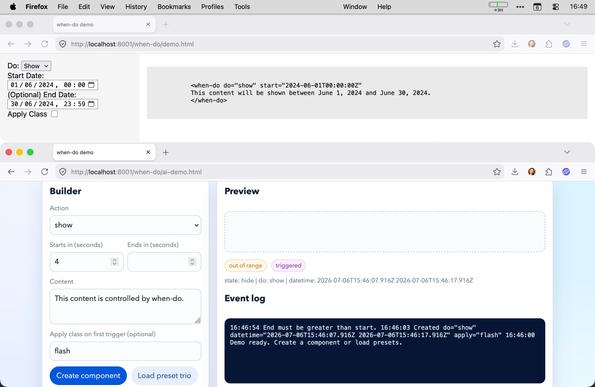The image size is (595, 387).
Task: Close the tab in background demo.html window
Action: (148, 24)
